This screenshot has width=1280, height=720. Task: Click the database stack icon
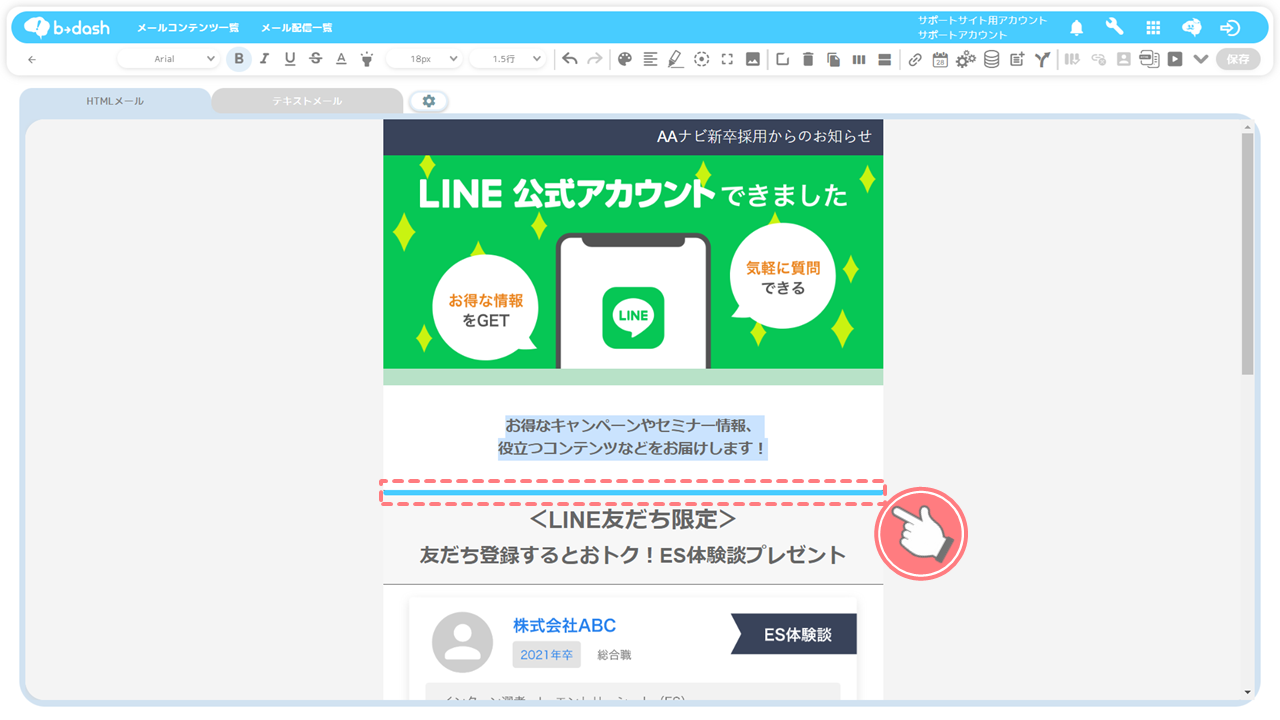click(991, 59)
